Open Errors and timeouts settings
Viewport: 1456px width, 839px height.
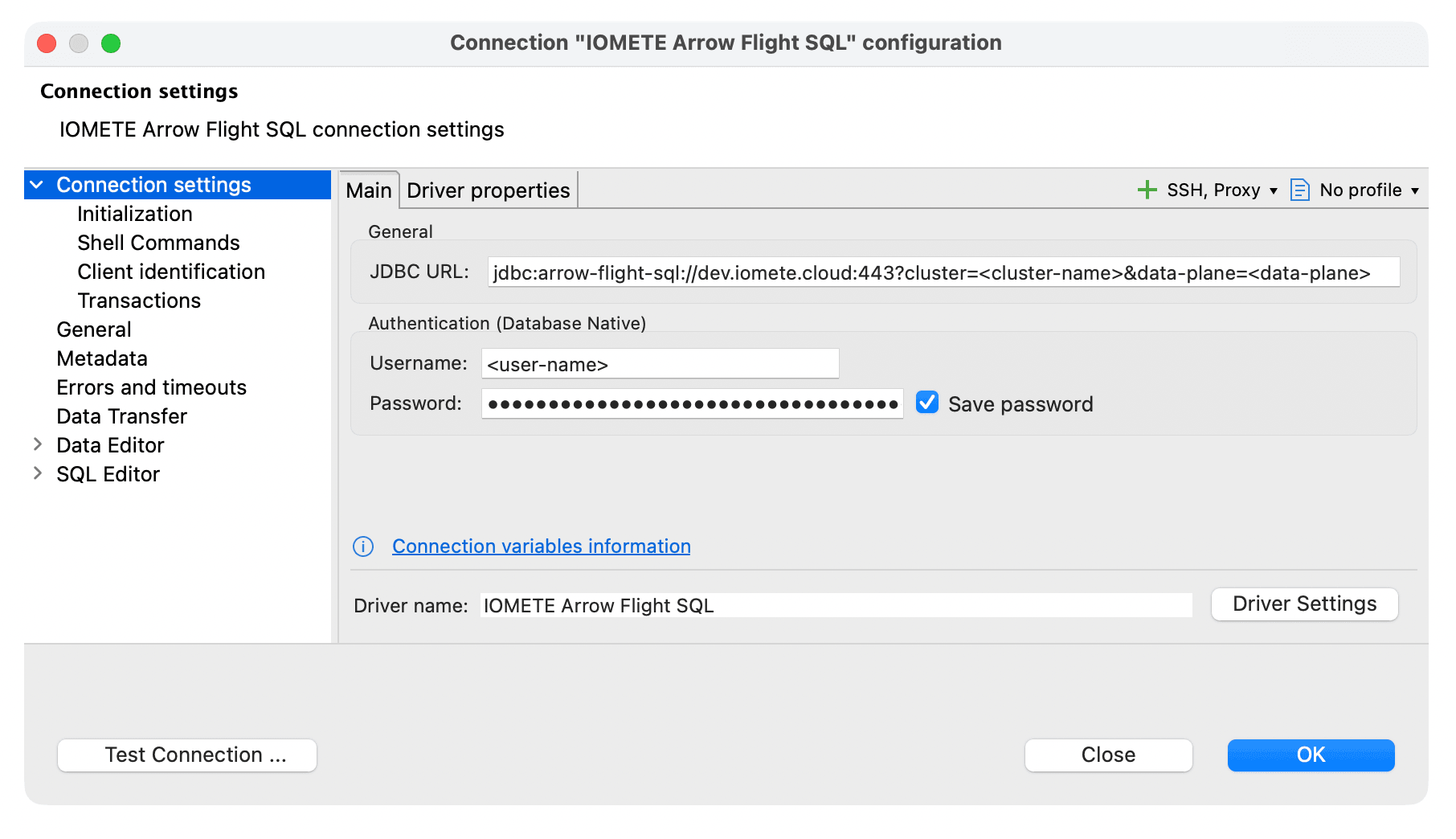151,387
